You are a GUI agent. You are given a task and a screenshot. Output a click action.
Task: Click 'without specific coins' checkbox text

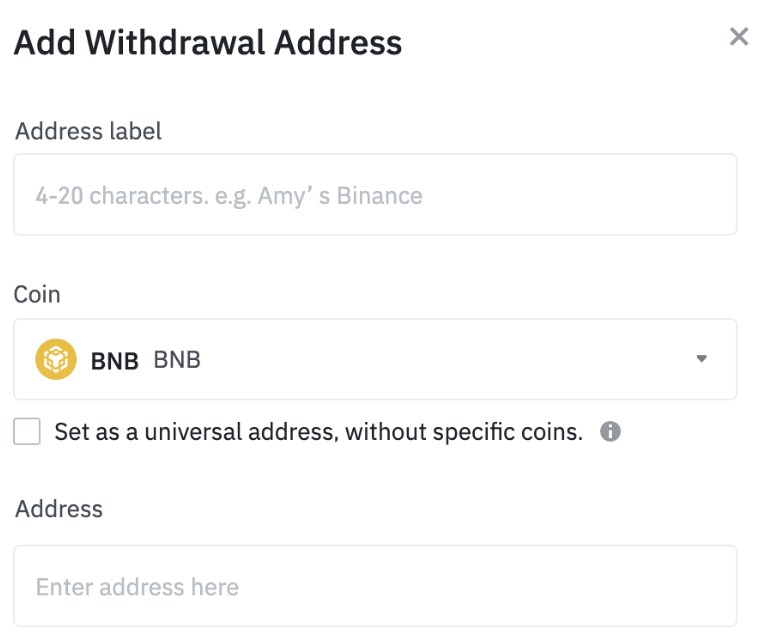coord(480,432)
